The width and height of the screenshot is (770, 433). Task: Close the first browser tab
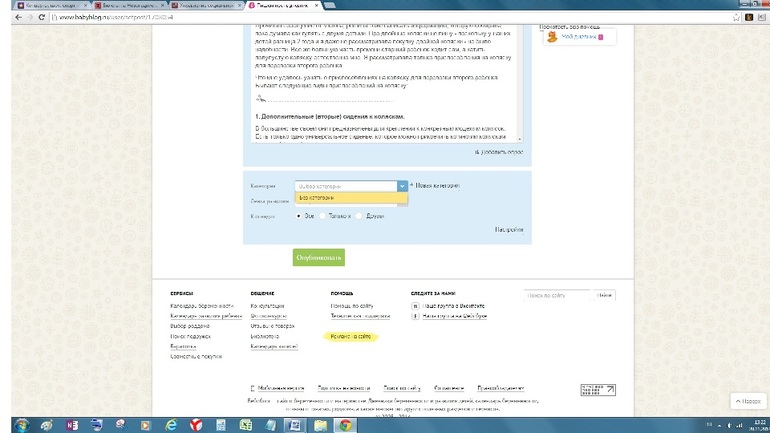click(x=85, y=5)
